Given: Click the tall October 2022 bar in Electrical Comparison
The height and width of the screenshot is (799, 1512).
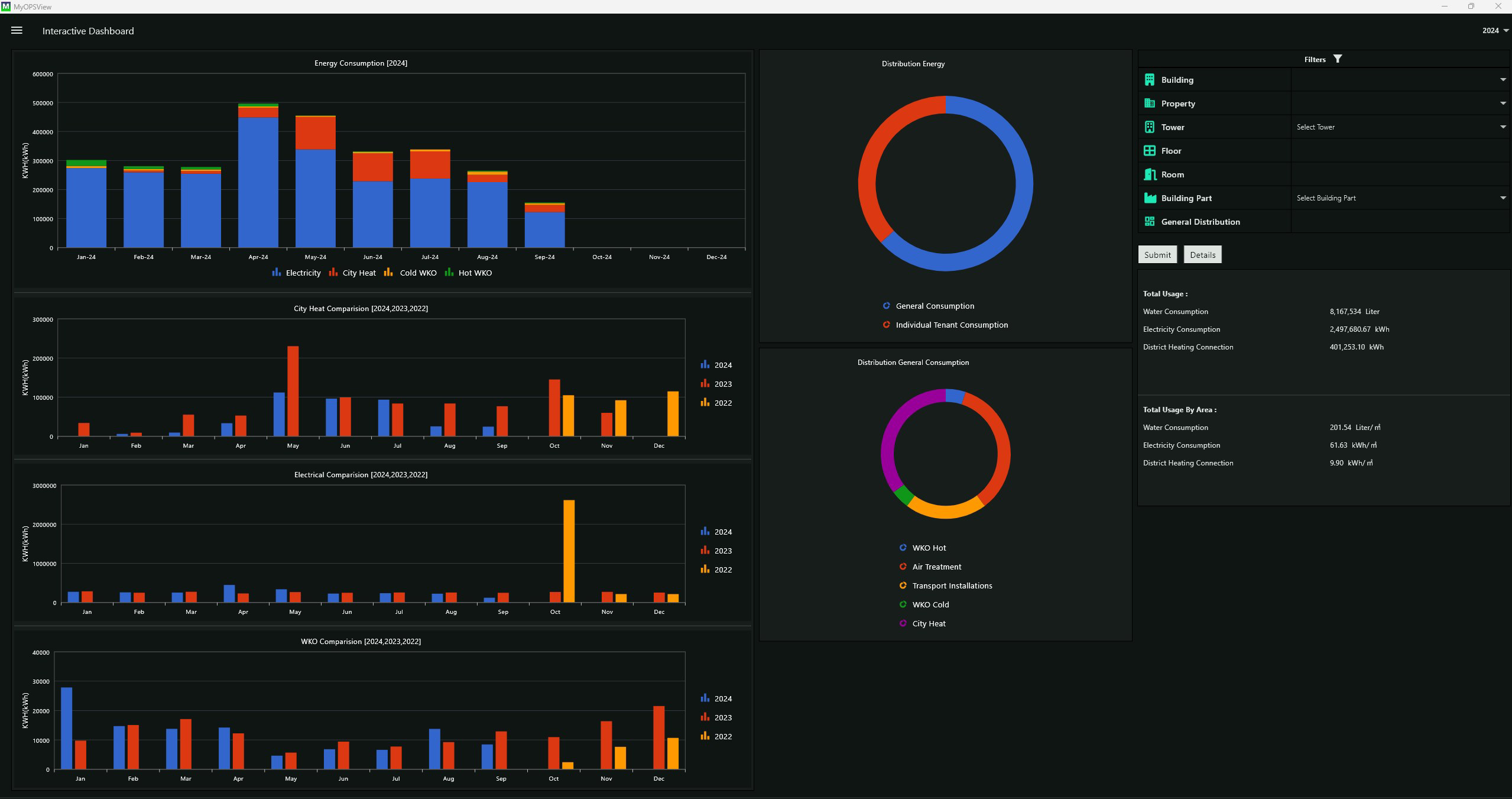Looking at the screenshot, I should pos(569,551).
